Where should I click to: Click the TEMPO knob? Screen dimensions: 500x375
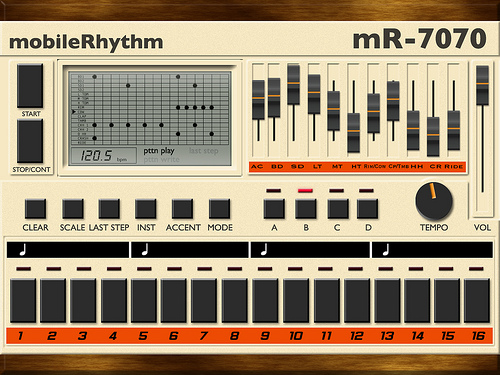point(434,201)
